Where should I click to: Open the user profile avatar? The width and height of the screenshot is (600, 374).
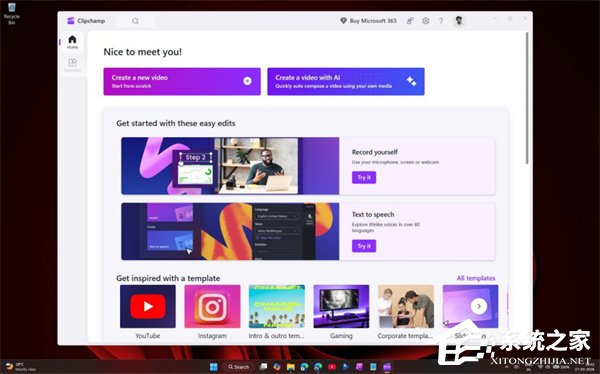click(x=459, y=21)
